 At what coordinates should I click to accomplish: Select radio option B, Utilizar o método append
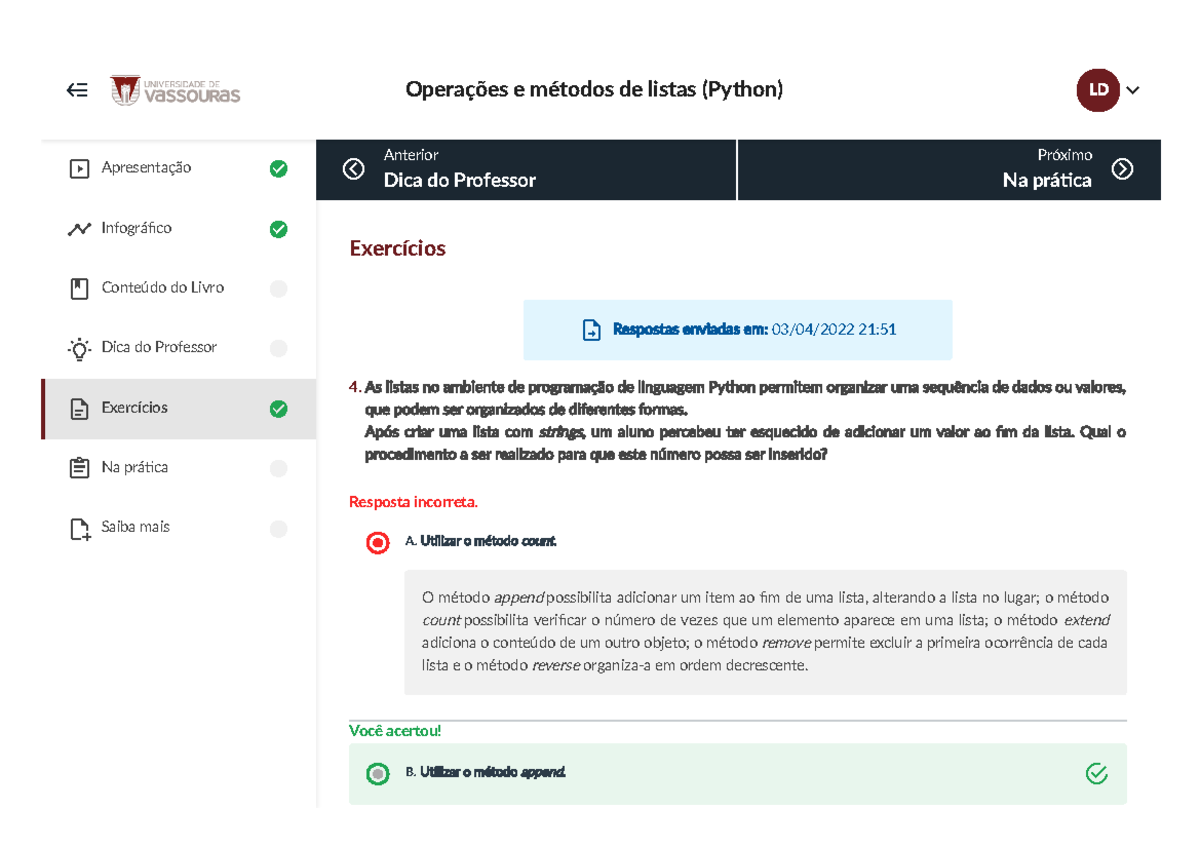pyautogui.click(x=377, y=773)
